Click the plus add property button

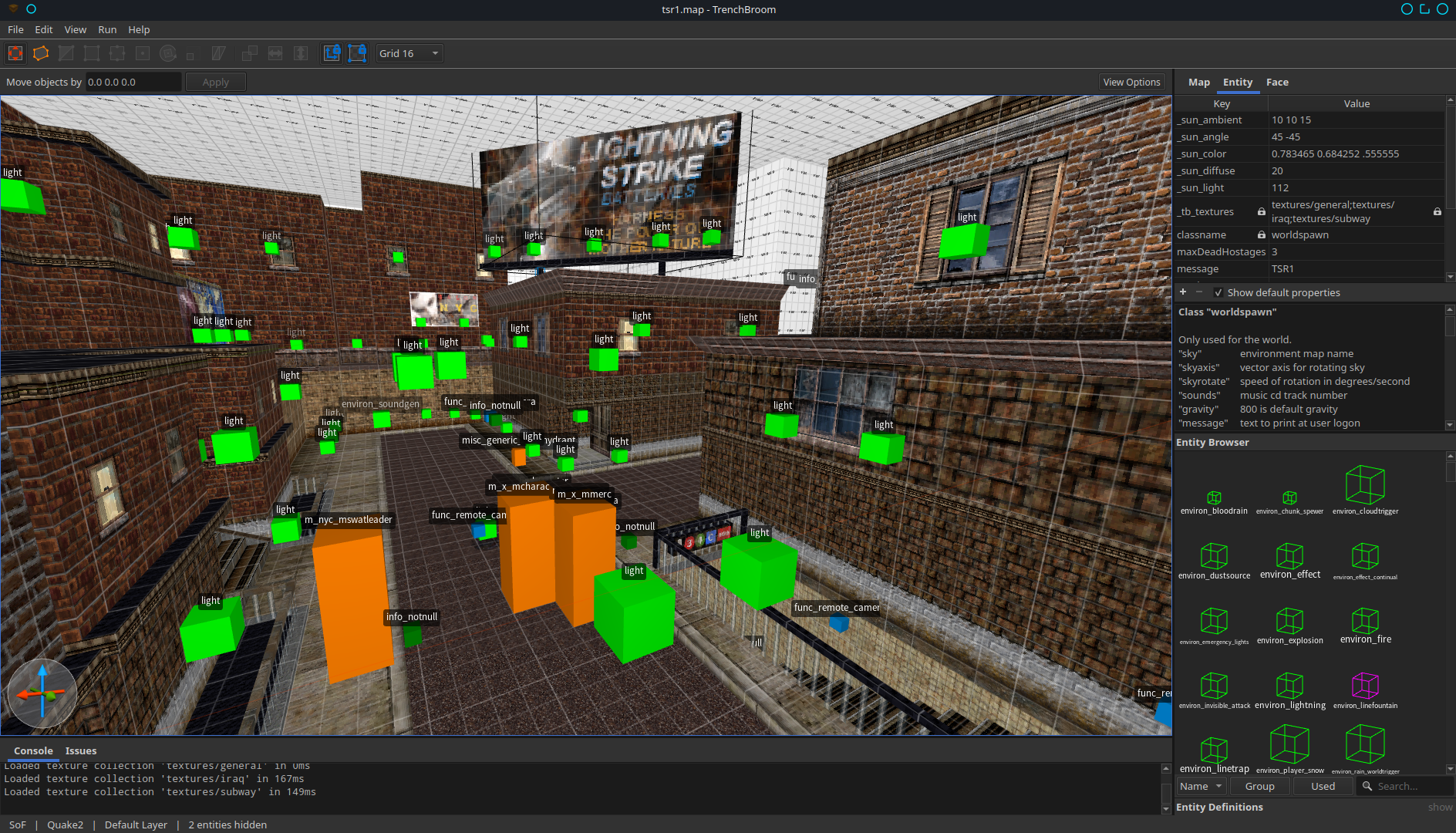tap(1183, 292)
